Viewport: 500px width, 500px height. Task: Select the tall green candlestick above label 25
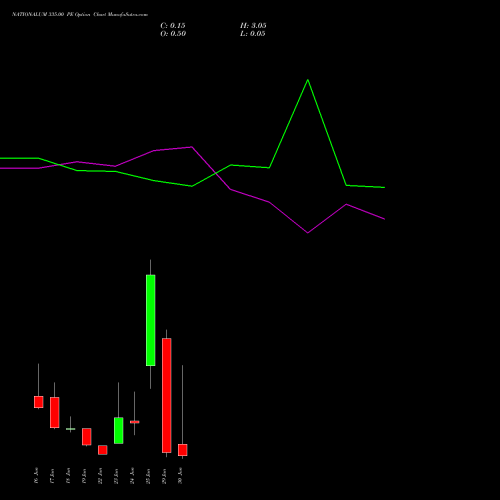click(x=150, y=320)
